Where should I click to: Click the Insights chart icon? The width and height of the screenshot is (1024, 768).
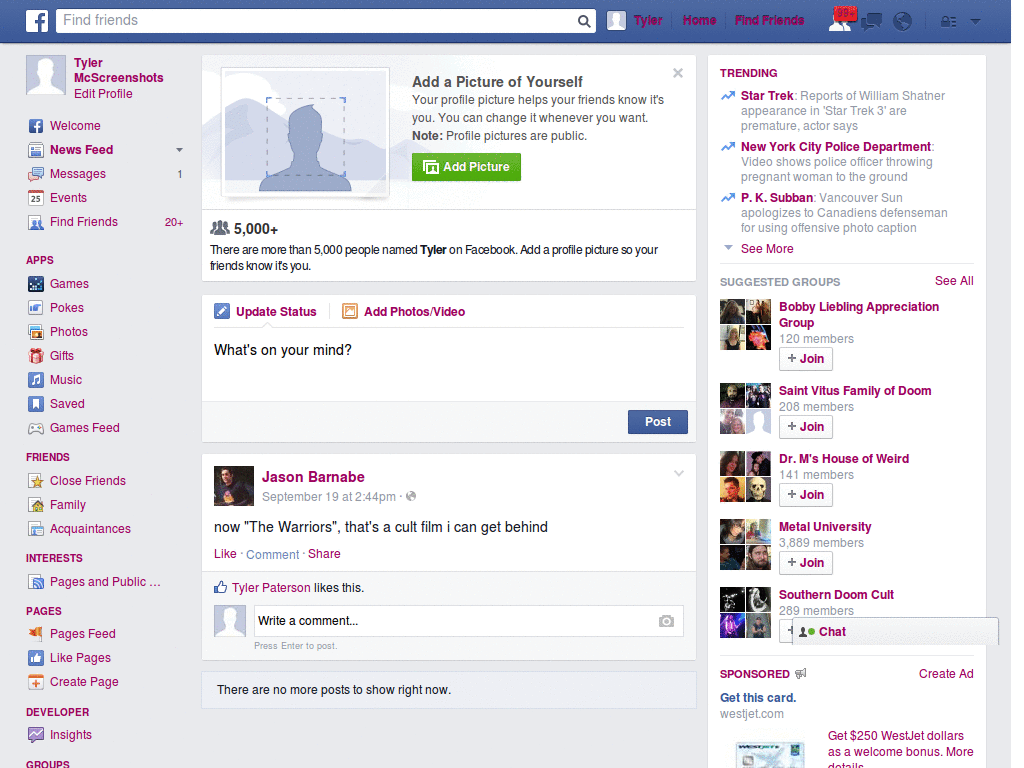click(x=36, y=735)
